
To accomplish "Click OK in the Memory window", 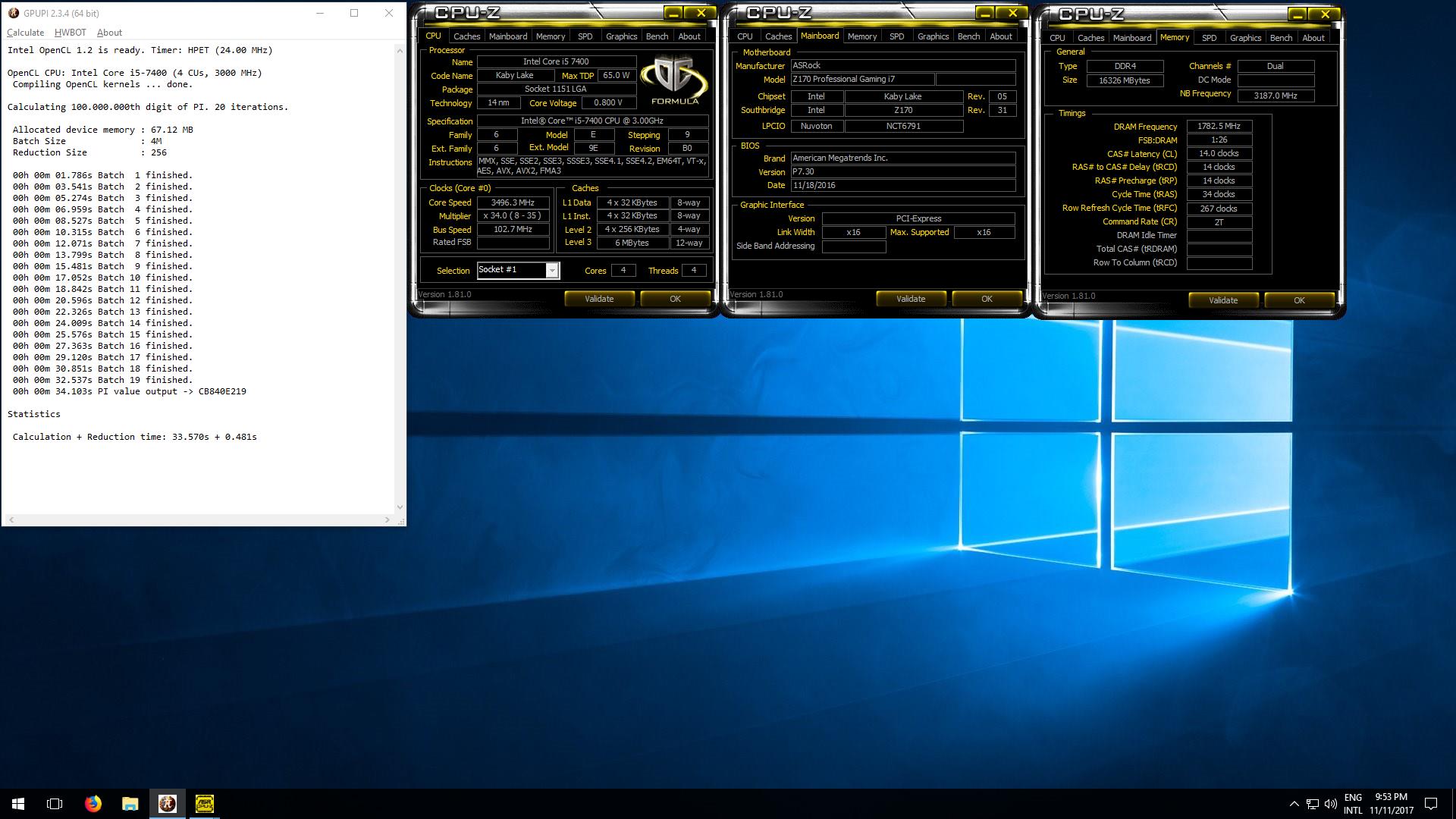I will [1299, 300].
